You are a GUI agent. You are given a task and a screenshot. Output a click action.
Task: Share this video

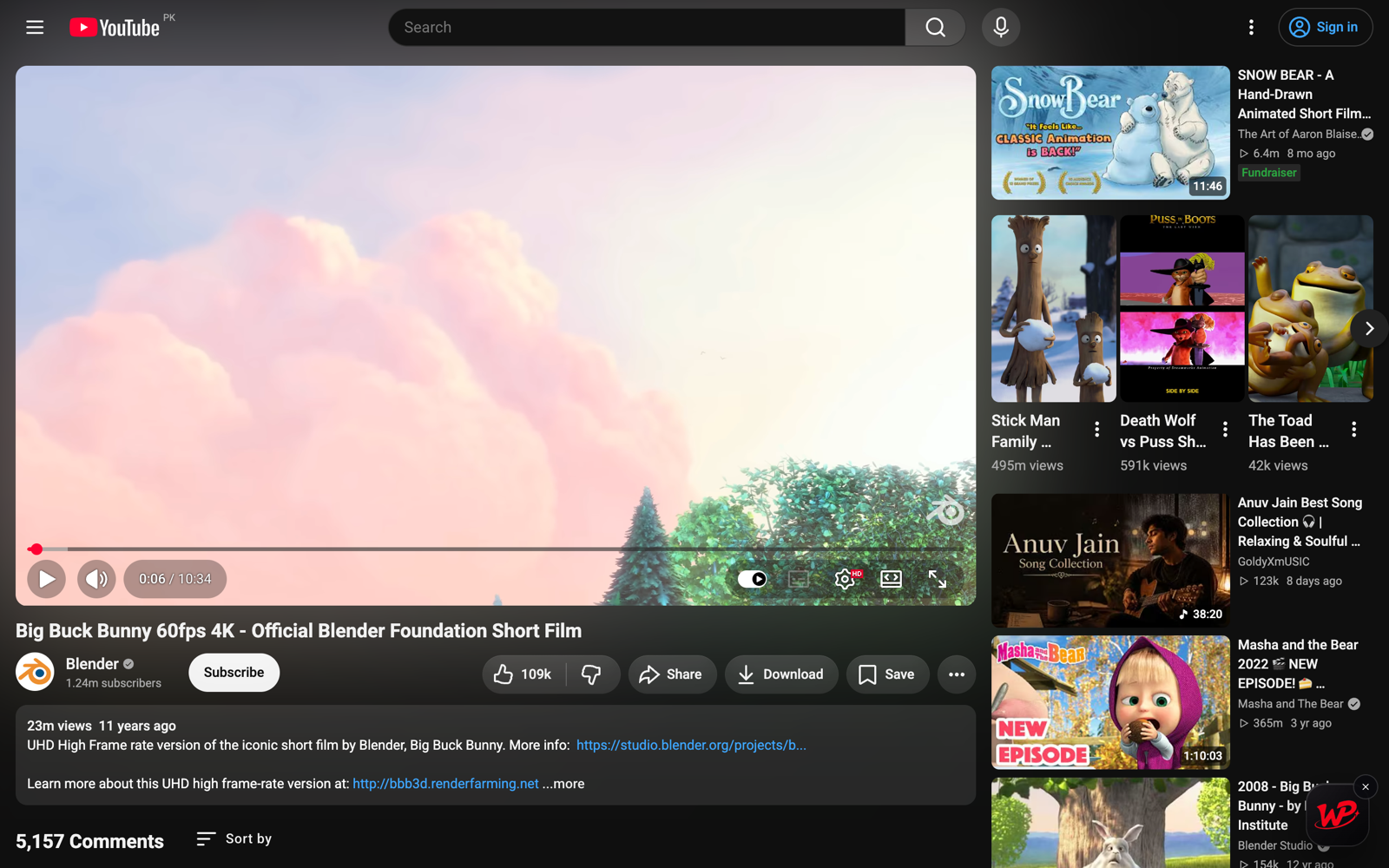[x=672, y=674]
